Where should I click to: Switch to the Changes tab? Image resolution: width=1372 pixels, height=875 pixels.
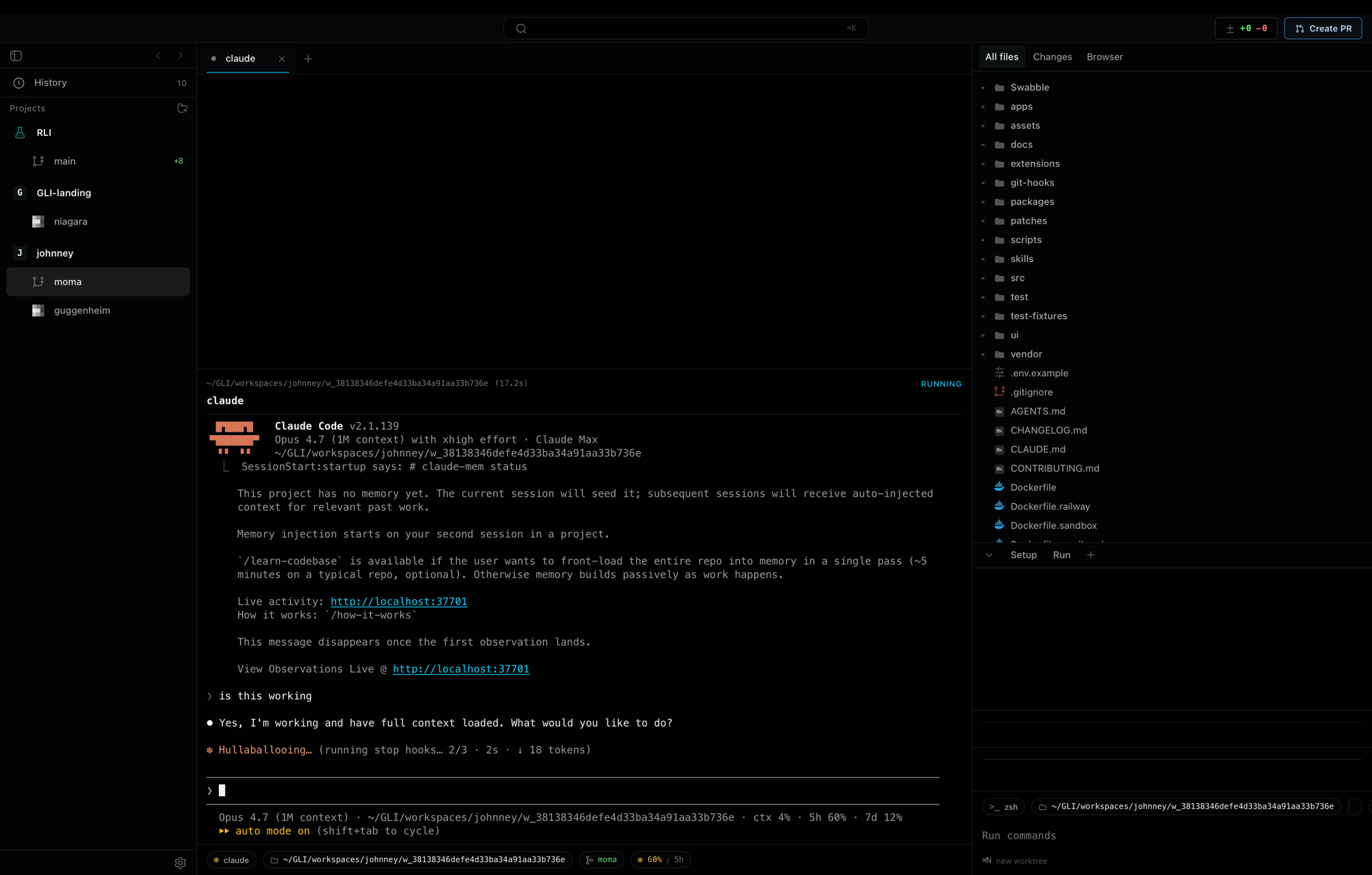1052,57
